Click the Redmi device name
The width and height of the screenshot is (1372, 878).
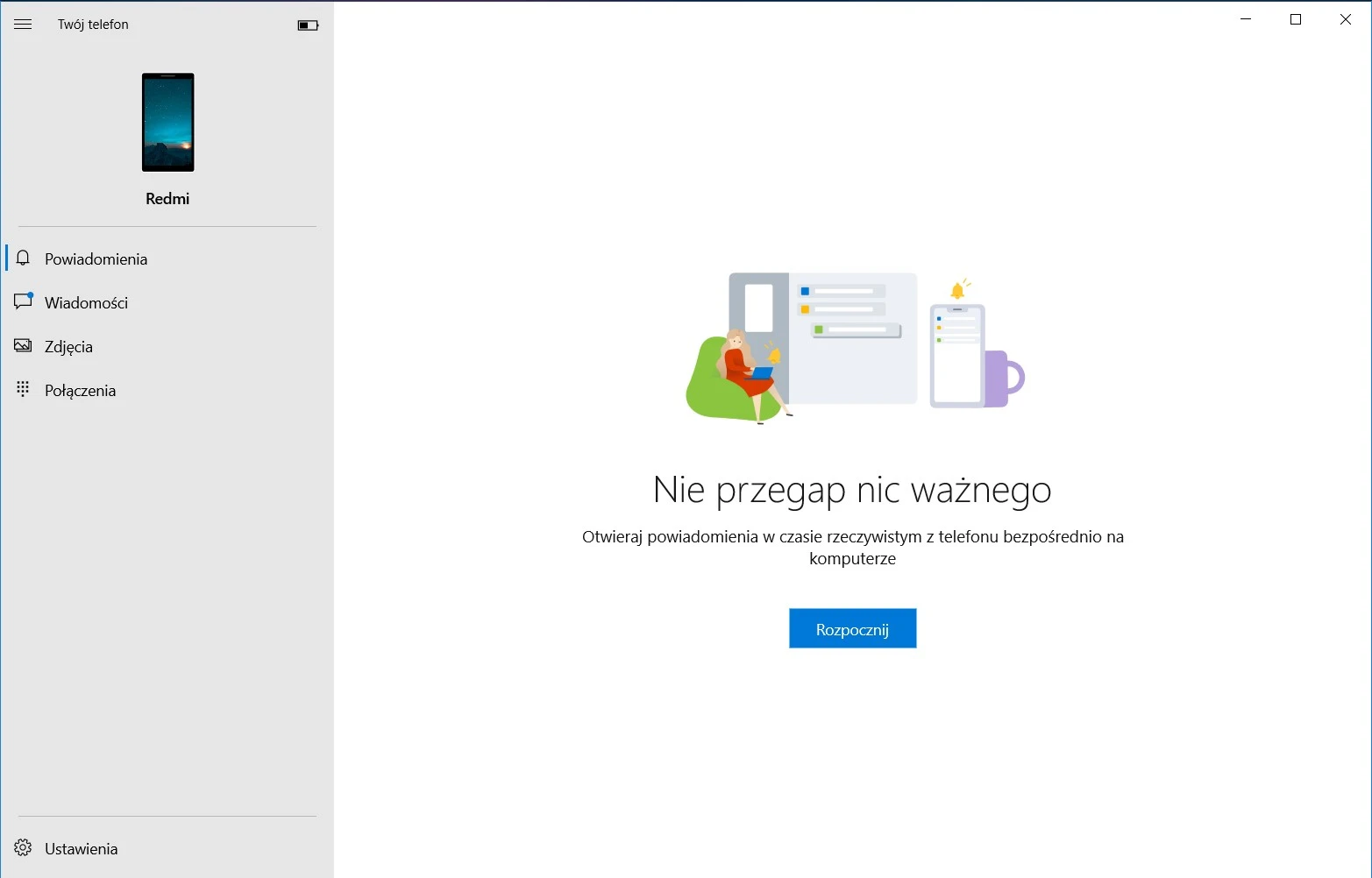tap(167, 199)
